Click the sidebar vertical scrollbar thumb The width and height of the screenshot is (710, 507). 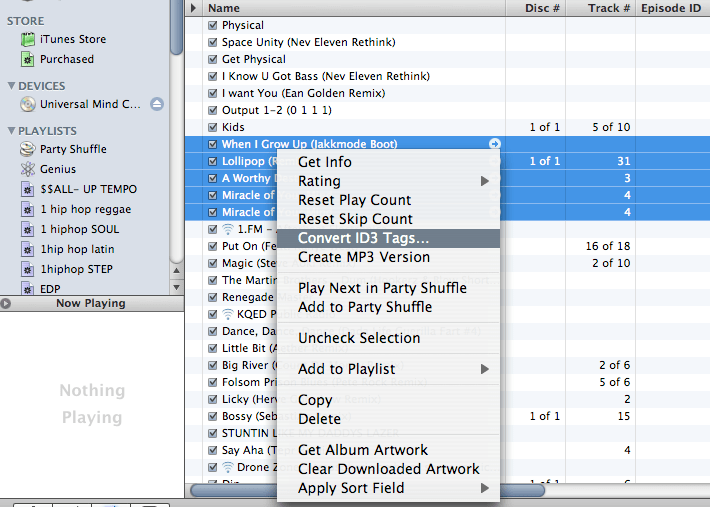pyautogui.click(x=177, y=27)
